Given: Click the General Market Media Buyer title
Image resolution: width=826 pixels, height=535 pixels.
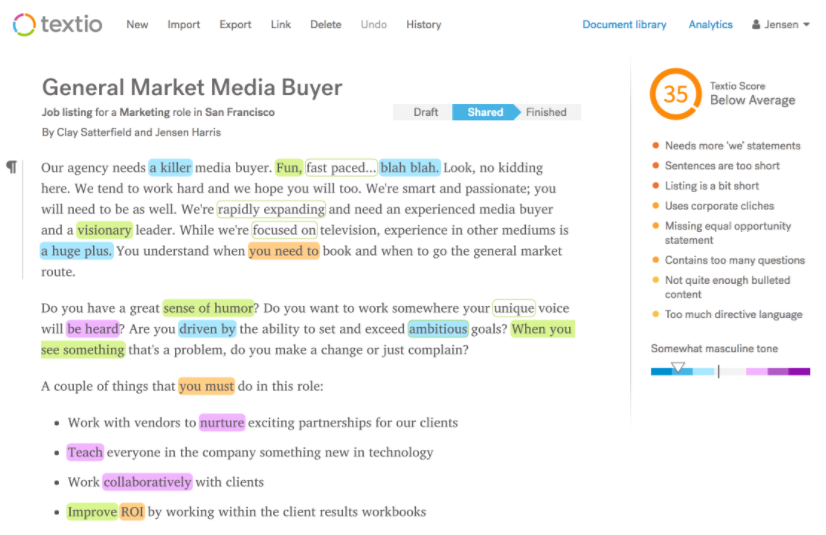Looking at the screenshot, I should [x=192, y=87].
